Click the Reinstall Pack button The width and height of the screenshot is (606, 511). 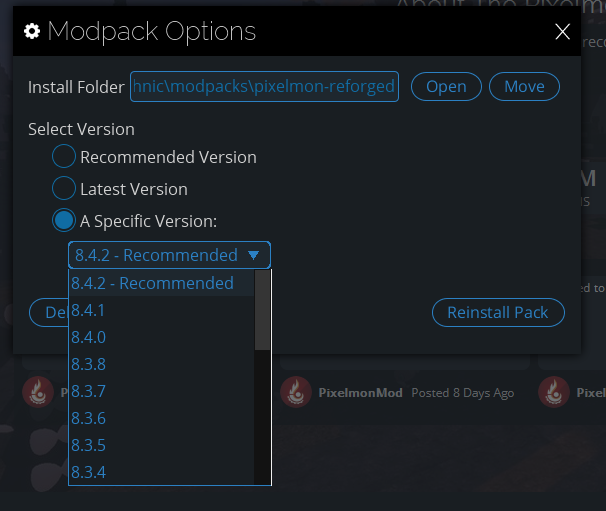pyautogui.click(x=498, y=312)
